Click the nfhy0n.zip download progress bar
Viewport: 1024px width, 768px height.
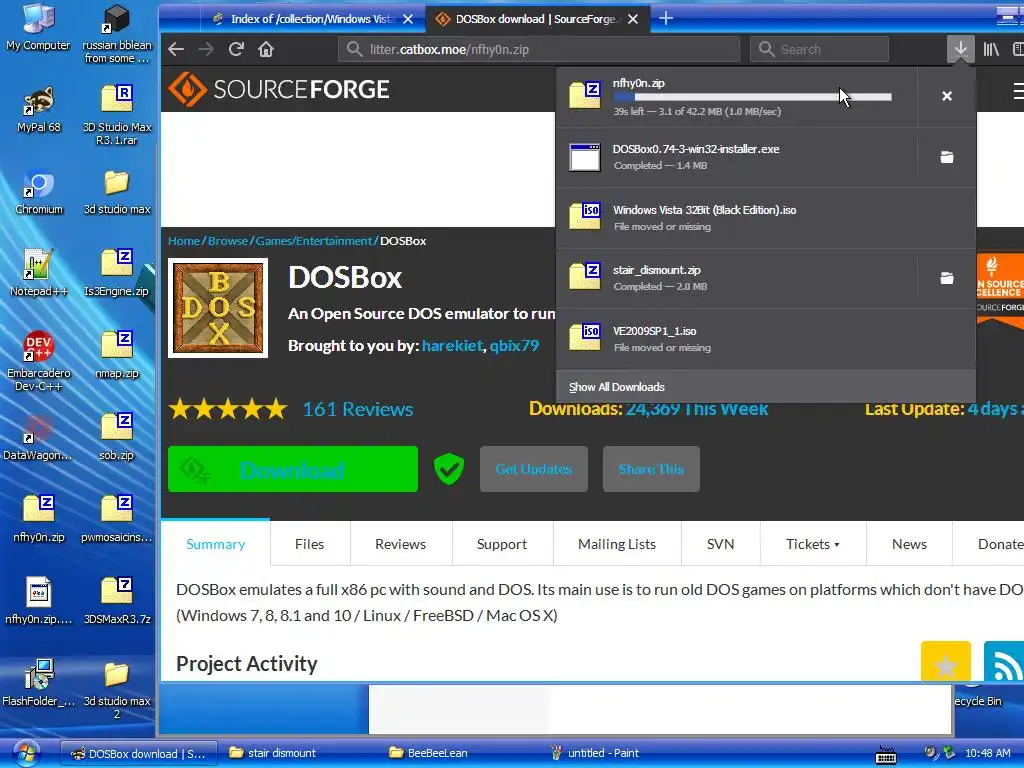752,97
